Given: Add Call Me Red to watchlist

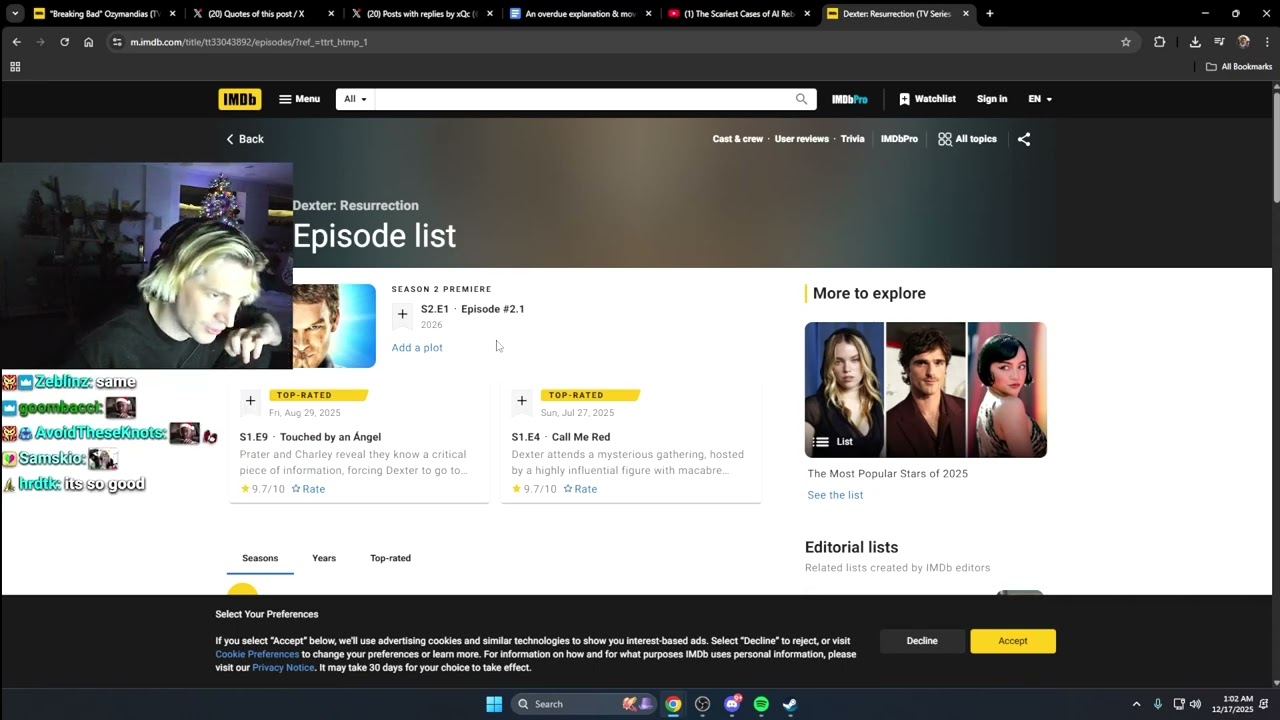Looking at the screenshot, I should click(x=521, y=401).
